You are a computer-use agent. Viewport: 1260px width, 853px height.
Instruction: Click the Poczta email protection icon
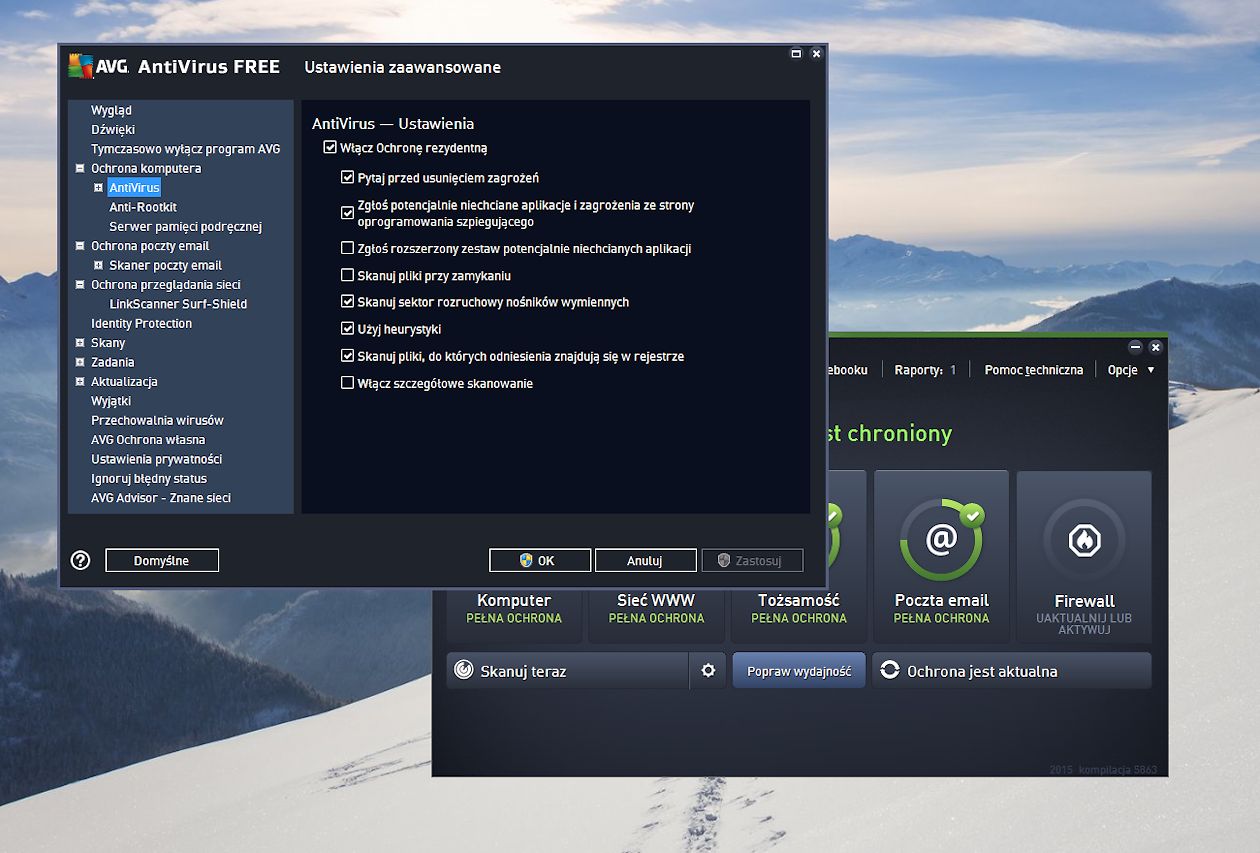click(x=941, y=540)
